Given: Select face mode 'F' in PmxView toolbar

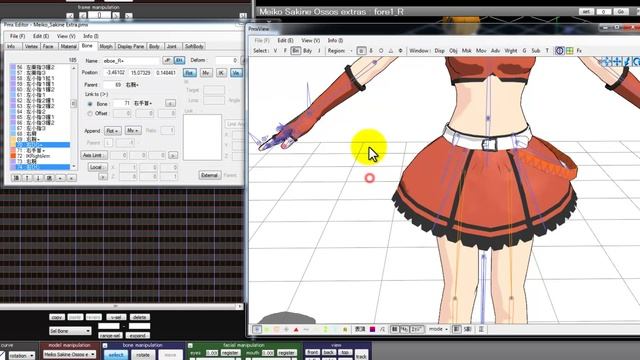Looking at the screenshot, I should (285, 51).
